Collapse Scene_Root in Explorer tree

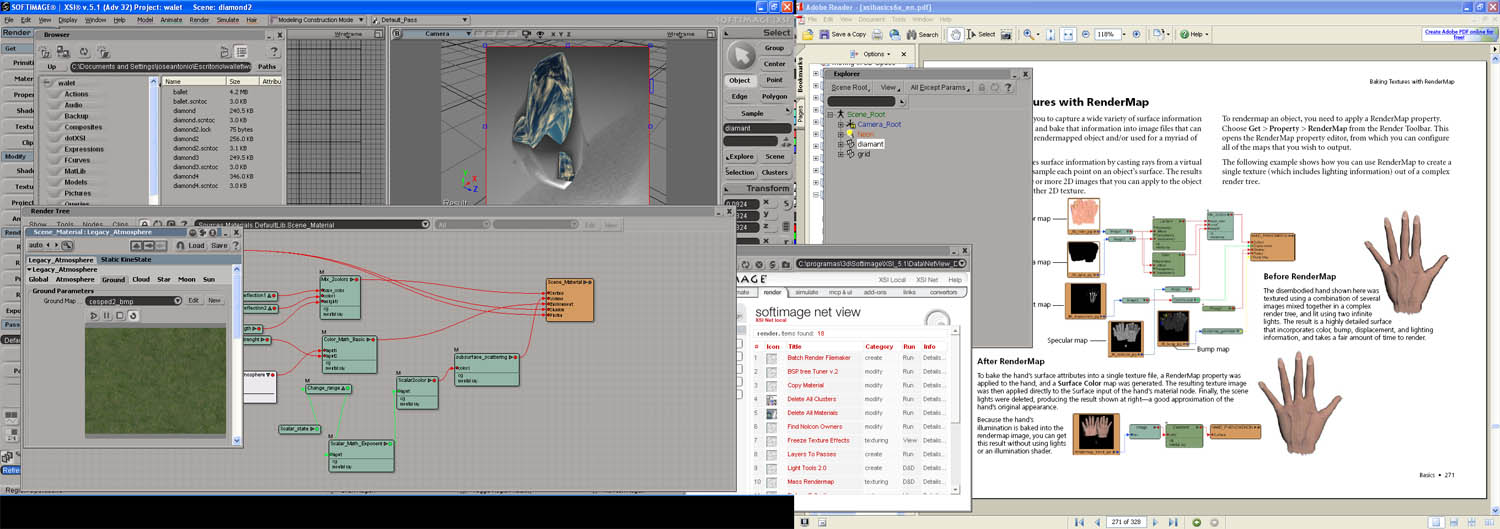(830, 115)
